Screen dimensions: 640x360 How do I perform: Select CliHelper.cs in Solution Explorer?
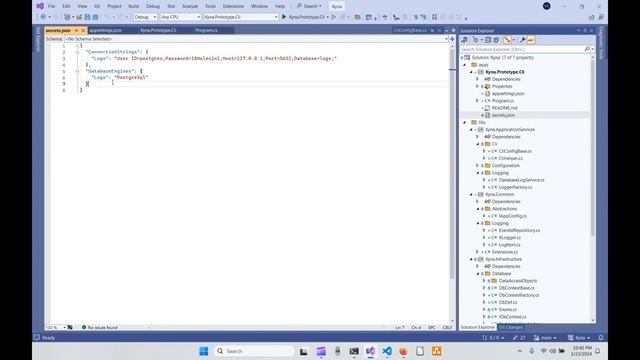(511, 158)
